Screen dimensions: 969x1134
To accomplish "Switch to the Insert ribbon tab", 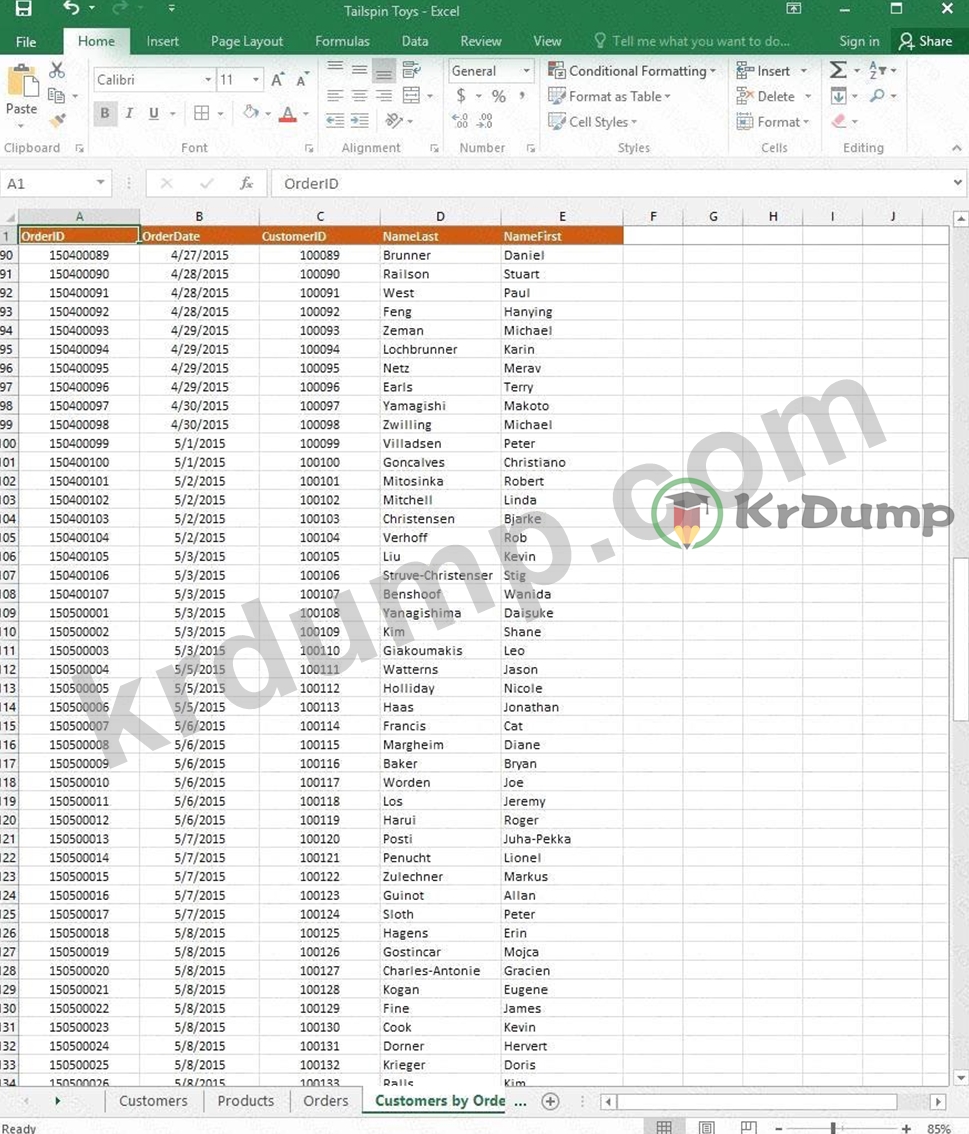I will click(163, 41).
